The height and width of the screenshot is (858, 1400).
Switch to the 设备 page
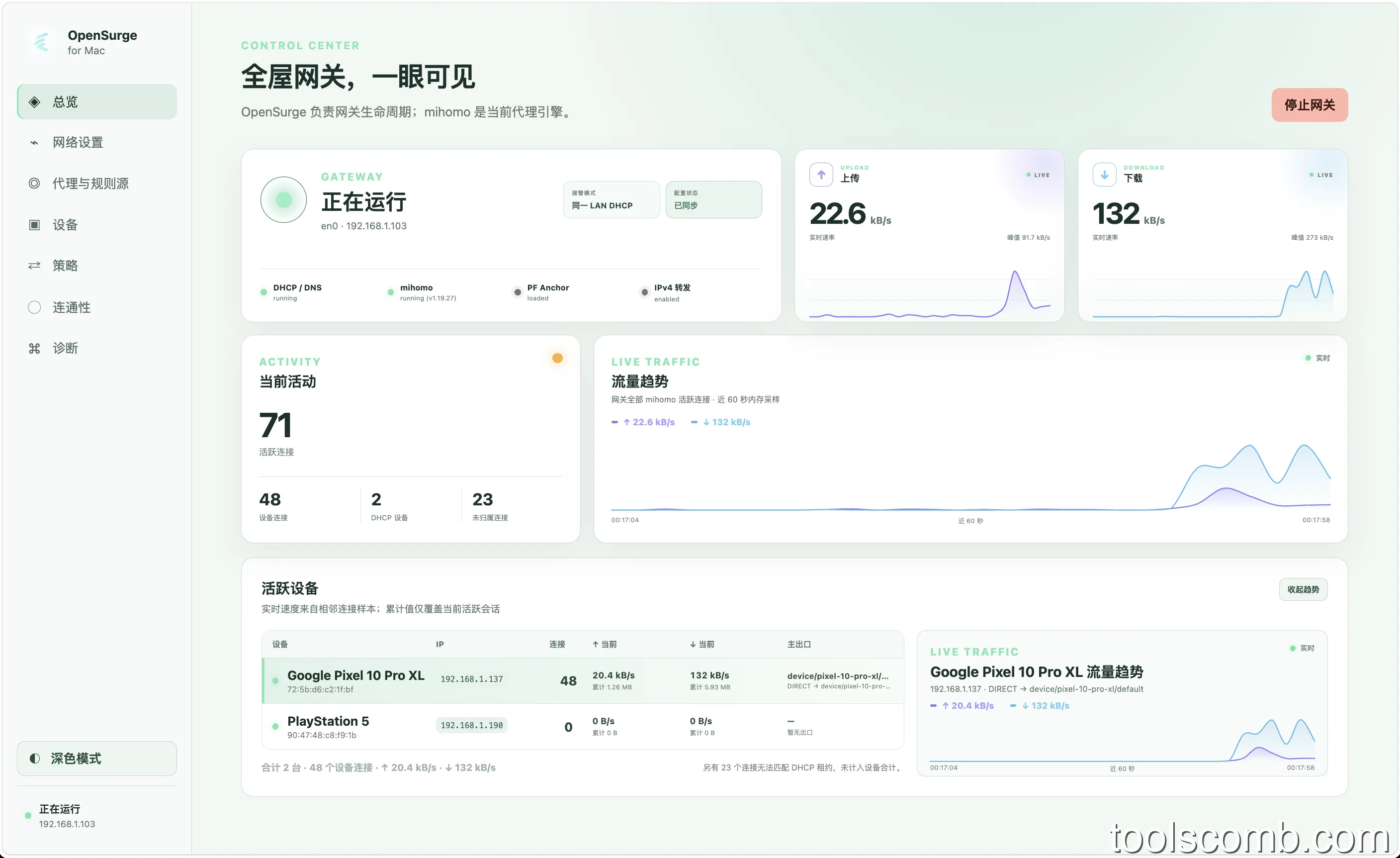click(96, 225)
